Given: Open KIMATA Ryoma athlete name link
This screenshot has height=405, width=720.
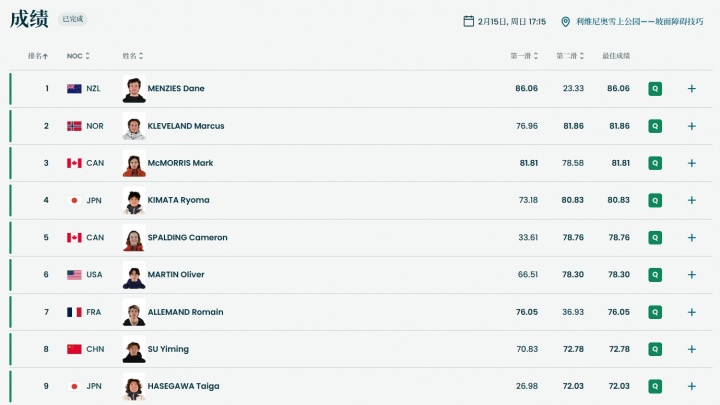Looking at the screenshot, I should (178, 200).
